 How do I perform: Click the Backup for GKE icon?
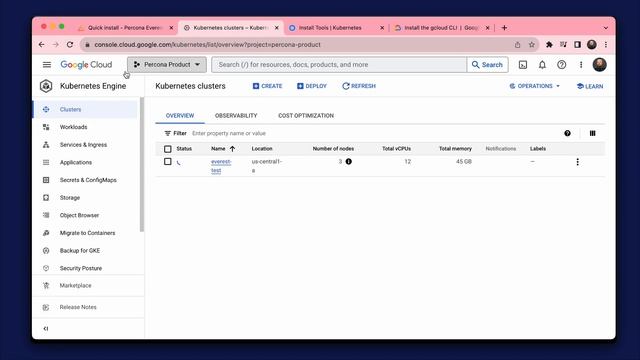coord(46,251)
